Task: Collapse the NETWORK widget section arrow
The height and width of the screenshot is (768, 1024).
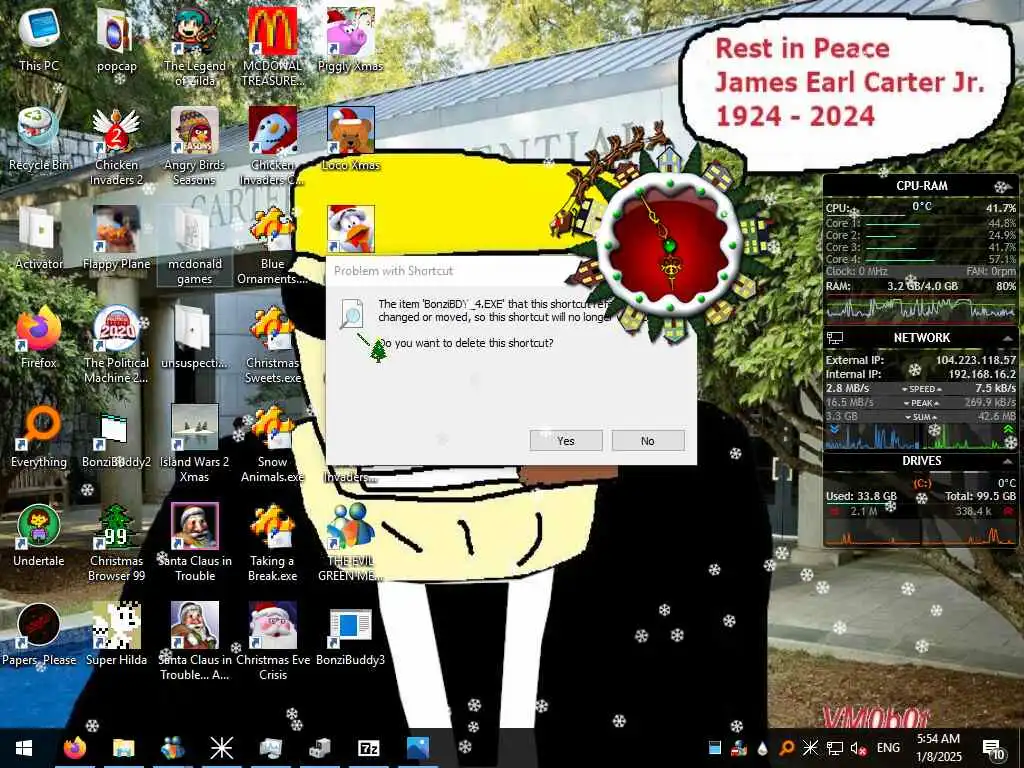Action: tap(1008, 338)
